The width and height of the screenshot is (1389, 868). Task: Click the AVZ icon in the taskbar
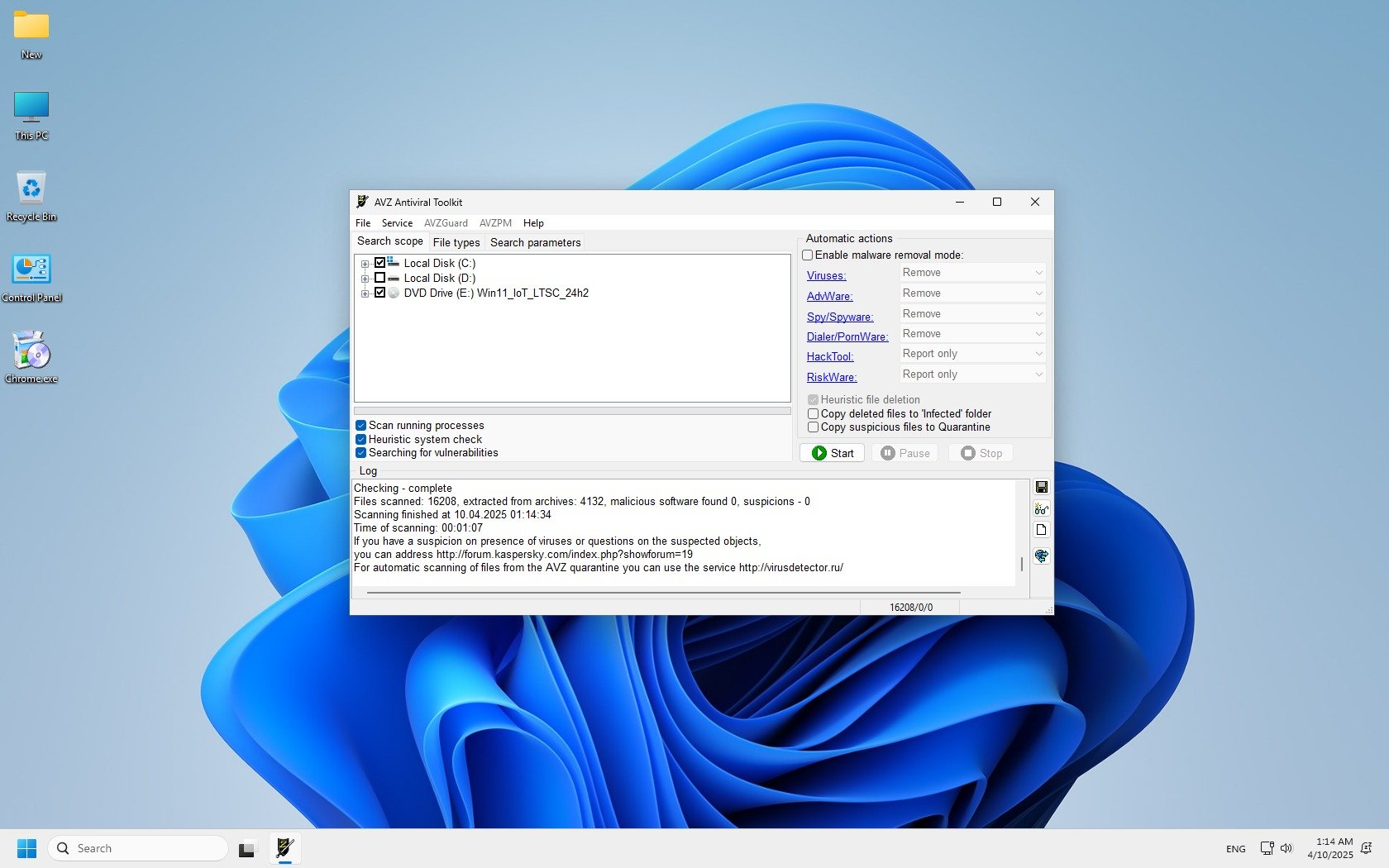(284, 848)
